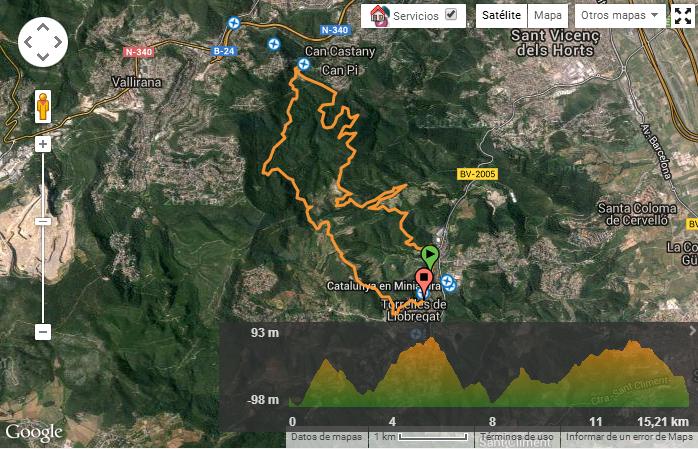Switch to Satélite view

click(501, 16)
